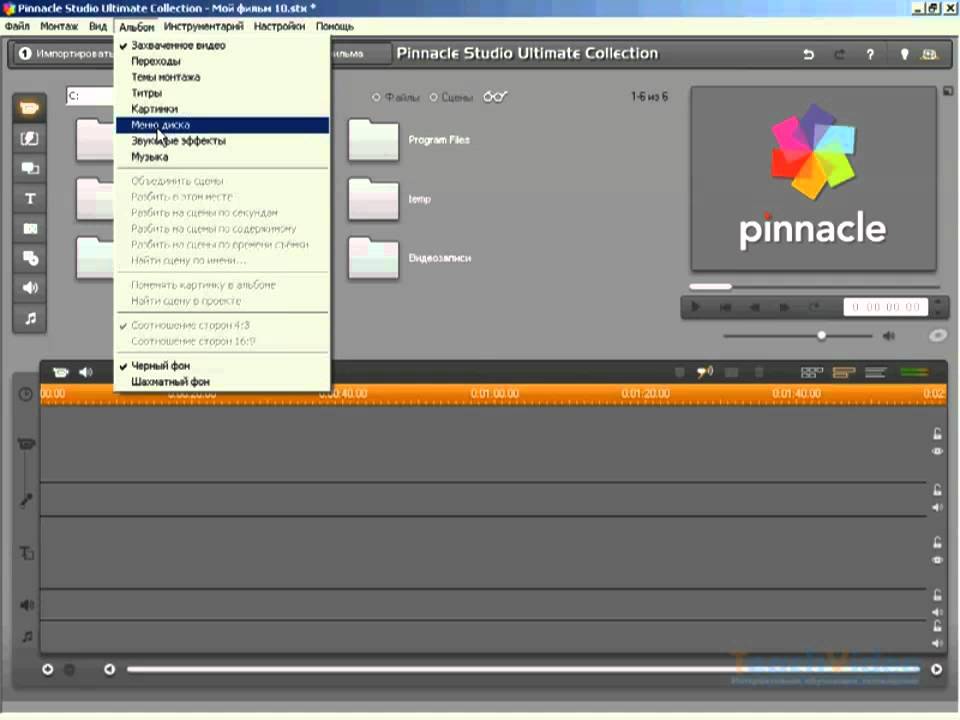Click the undo arrow icon
The height and width of the screenshot is (720, 960).
tap(809, 54)
